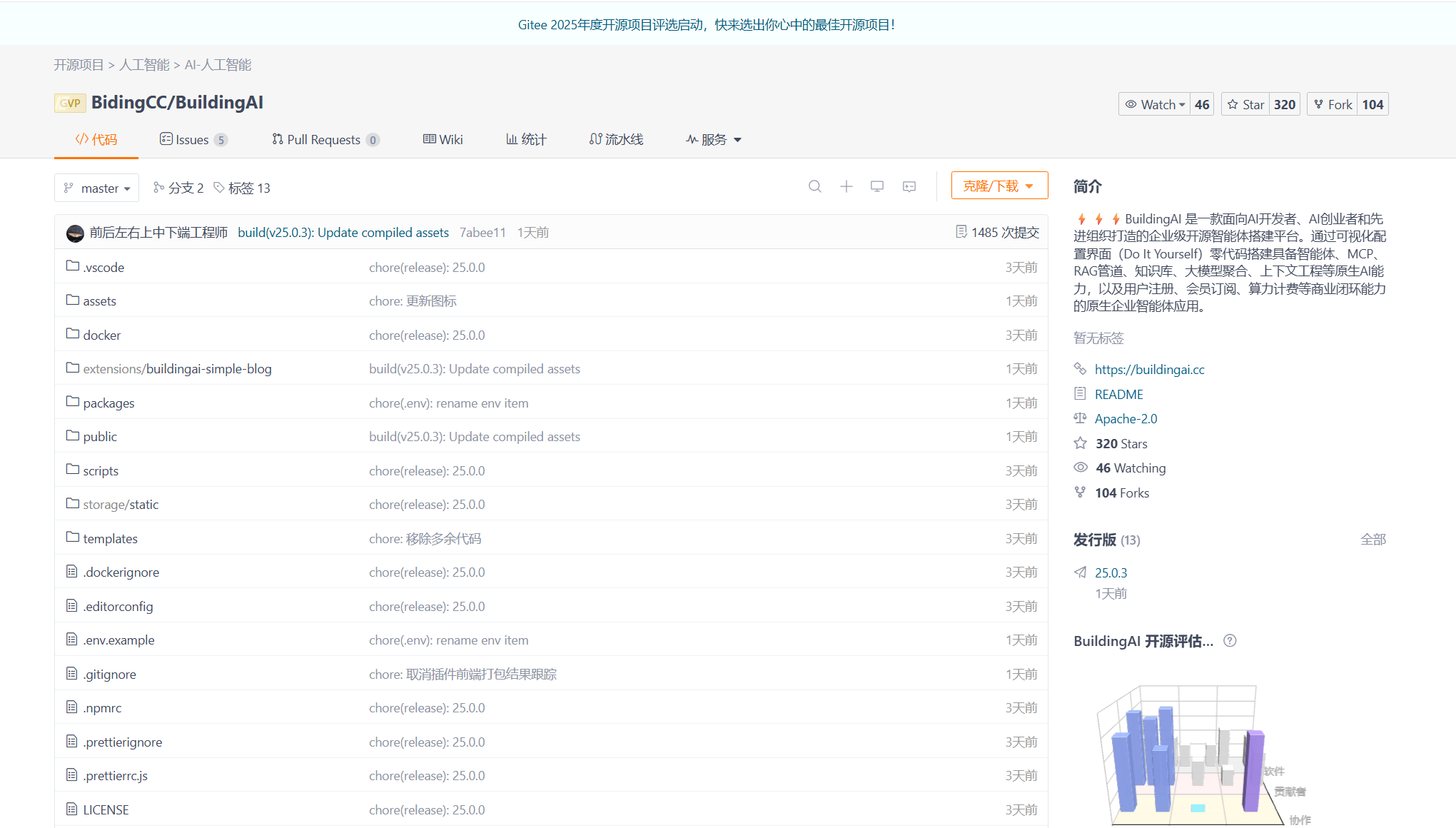1456x828 pixels.
Task: Click the plus icon to add a file
Action: 846,186
